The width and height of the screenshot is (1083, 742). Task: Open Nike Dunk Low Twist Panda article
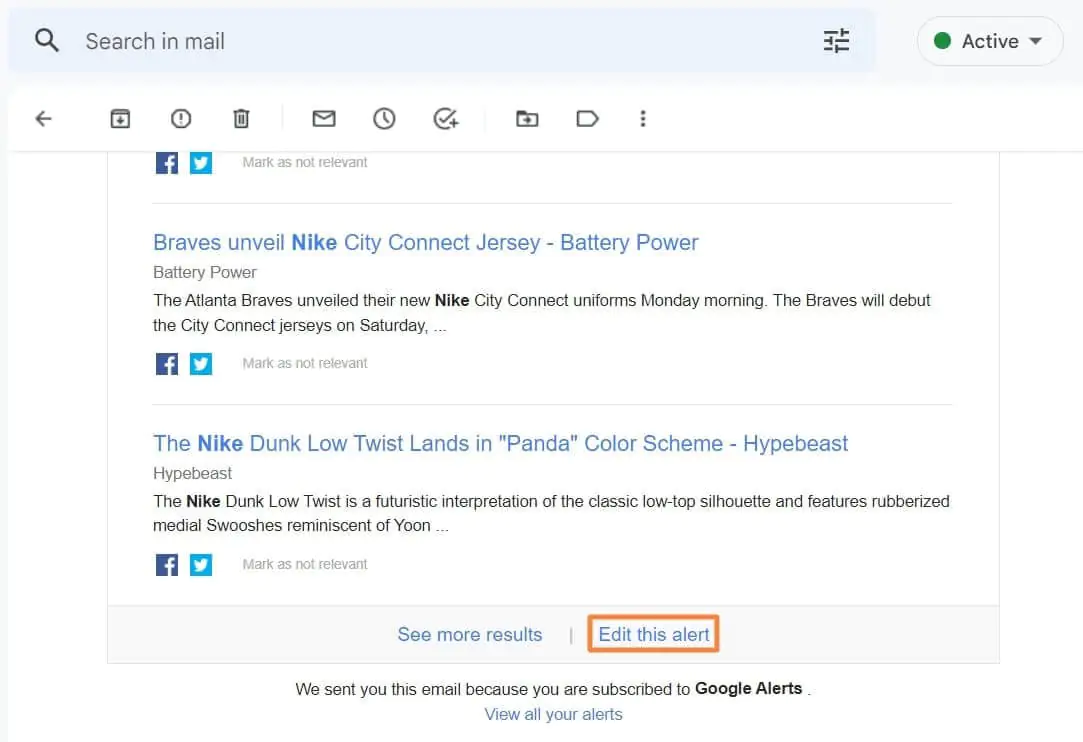(500, 444)
